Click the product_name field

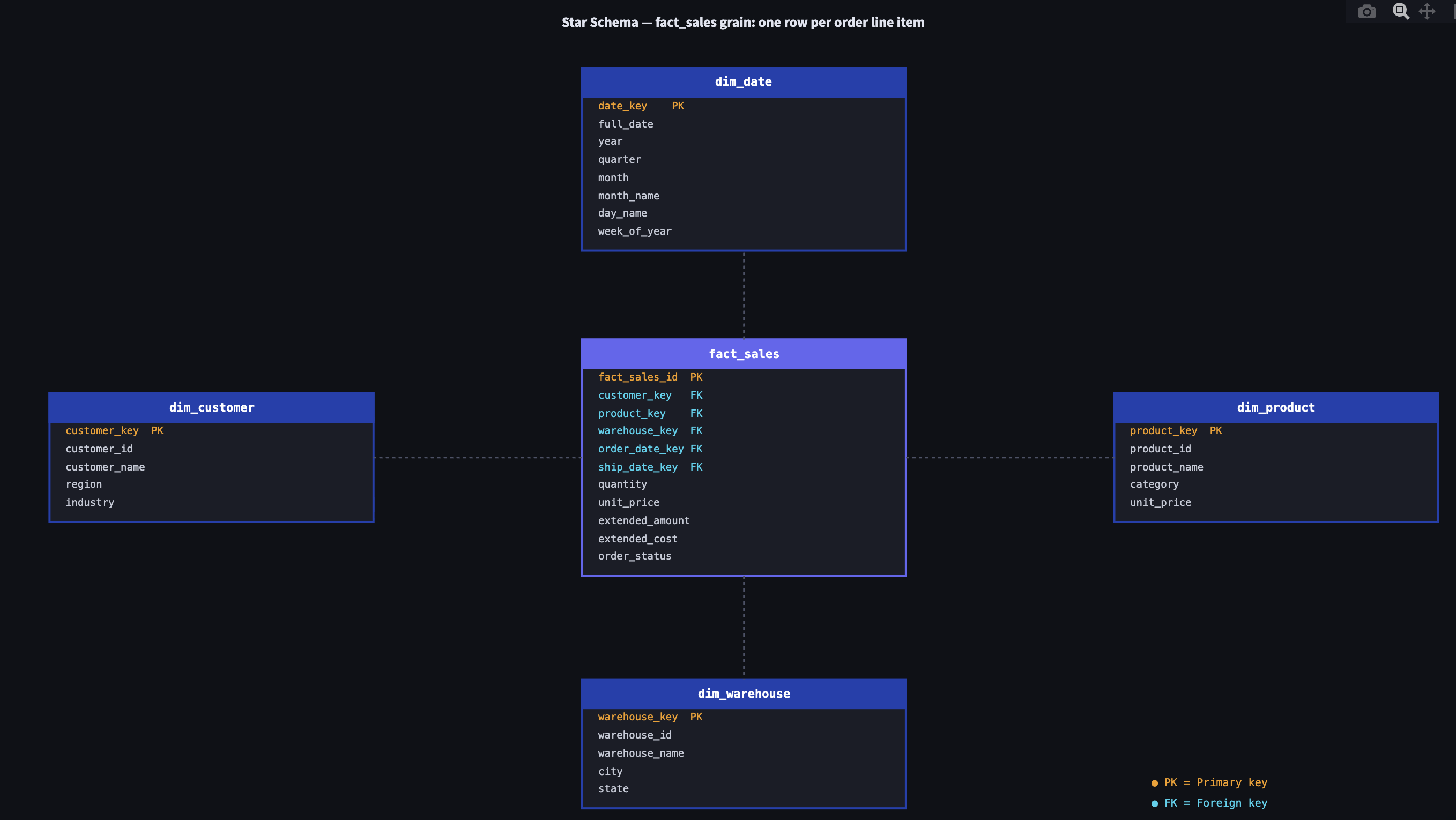pos(1167,467)
